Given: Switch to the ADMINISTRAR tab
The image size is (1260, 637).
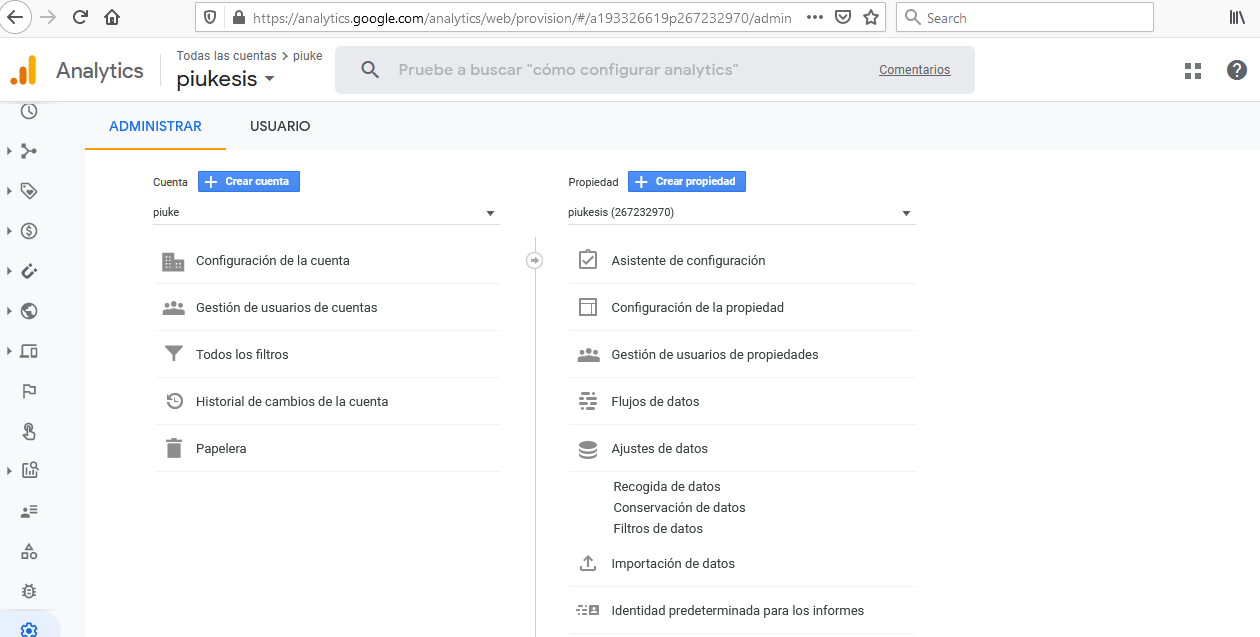Looking at the screenshot, I should click(x=155, y=126).
